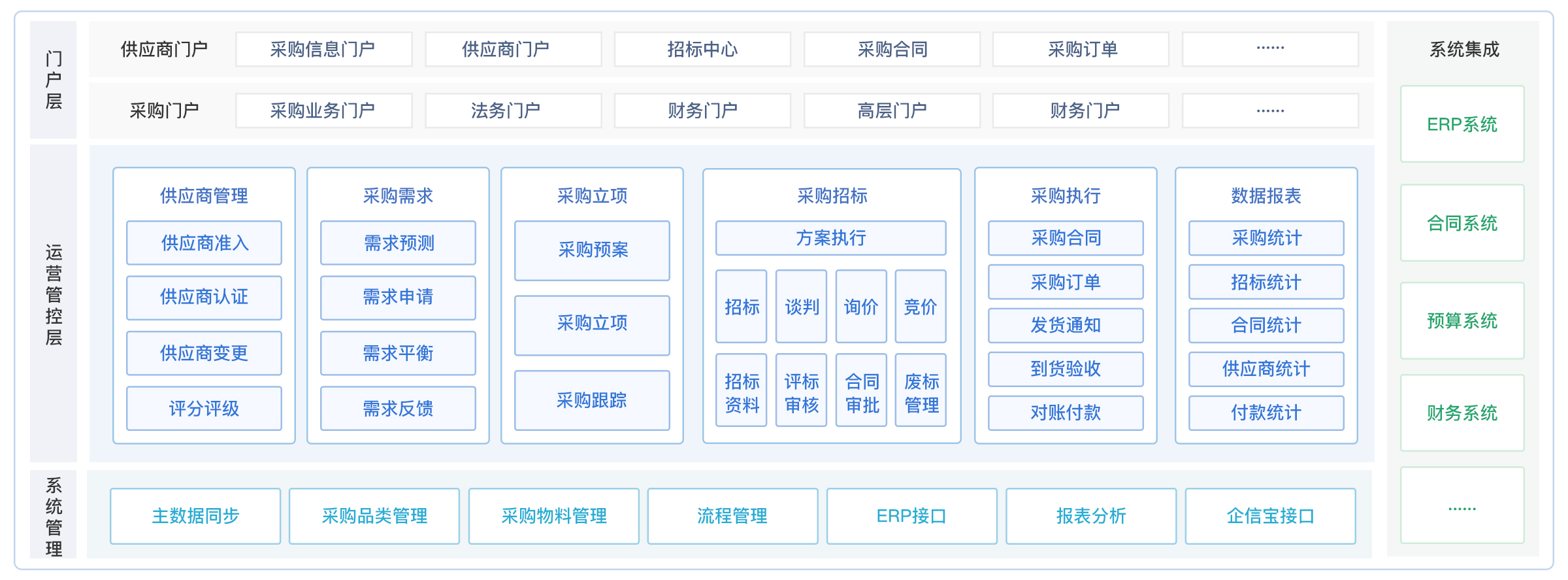
Task: Click the 供应商统计 report box
Action: pyautogui.click(x=1266, y=369)
